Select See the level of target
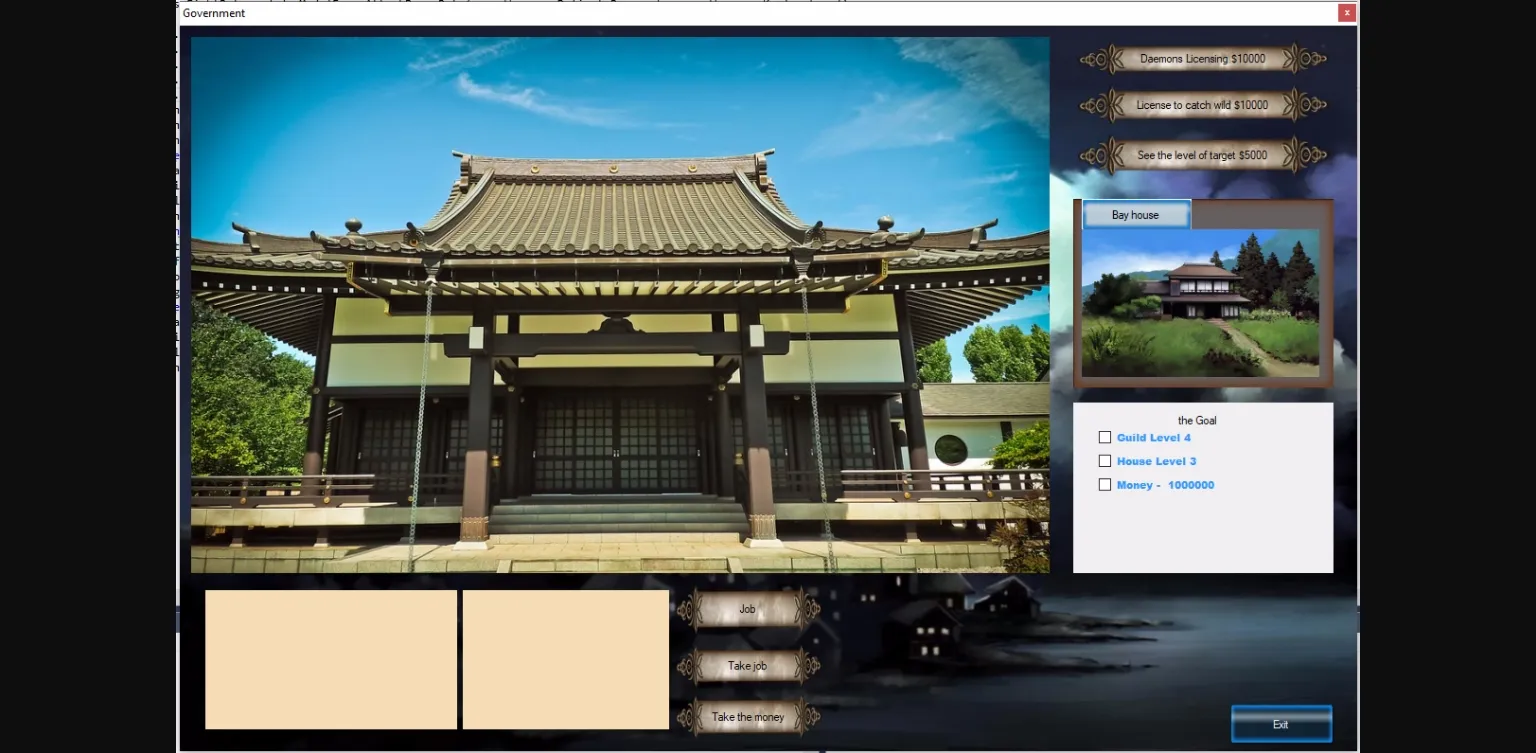Viewport: 1536px width, 753px height. coord(1202,155)
